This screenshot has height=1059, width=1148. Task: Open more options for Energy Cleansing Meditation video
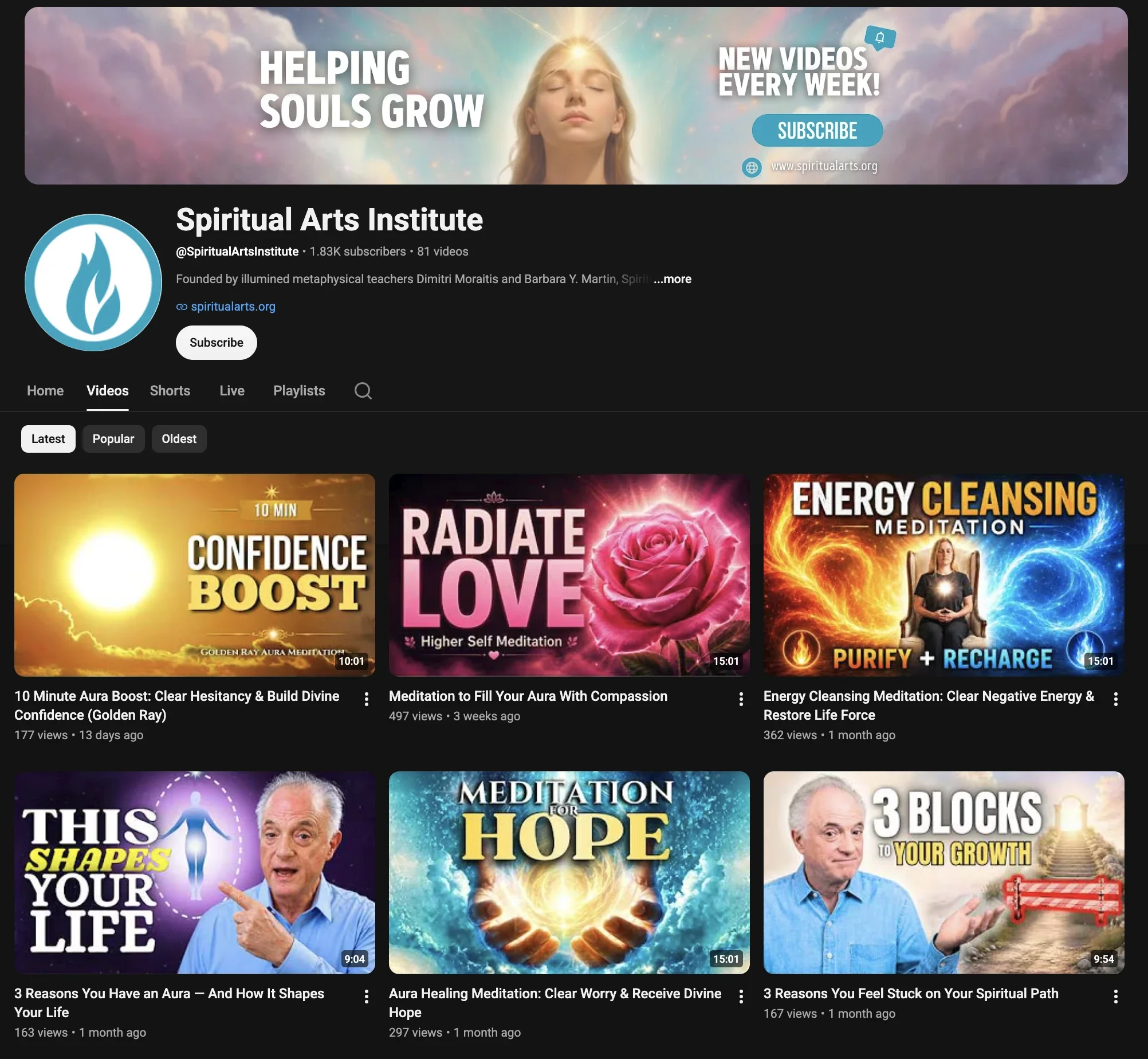(1115, 699)
